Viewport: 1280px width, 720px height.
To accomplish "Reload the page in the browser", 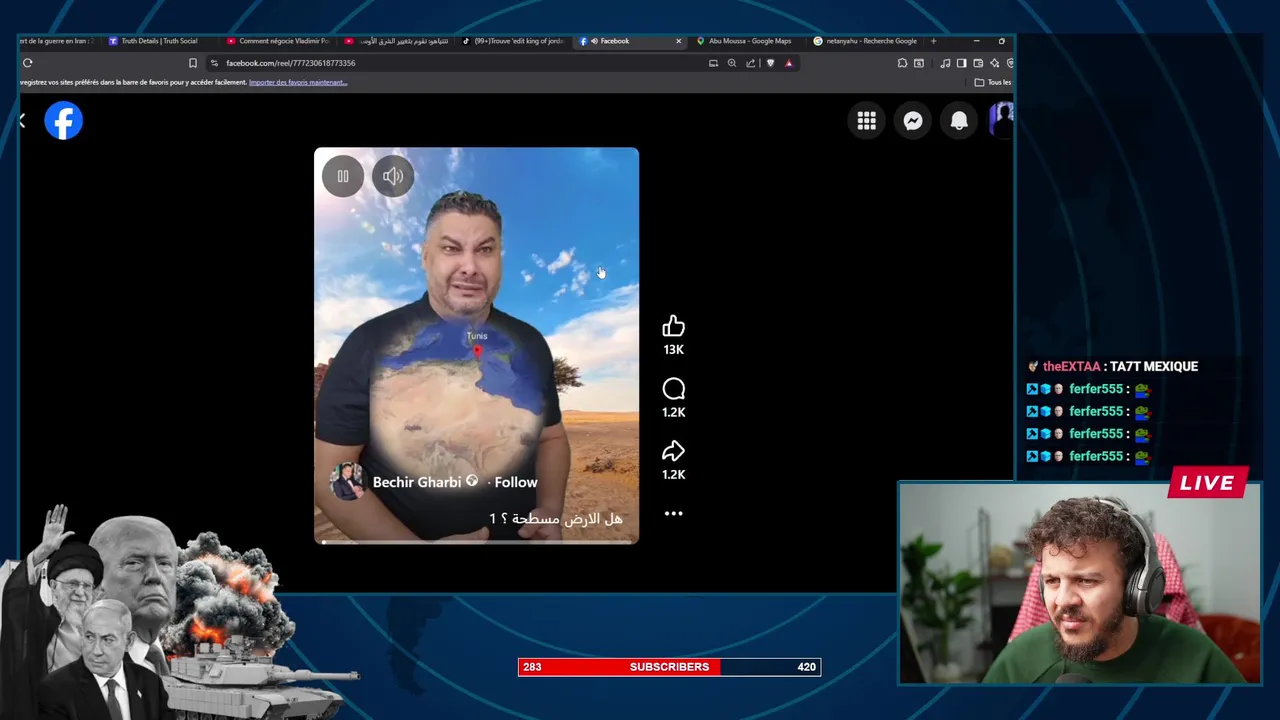I will click(27, 63).
